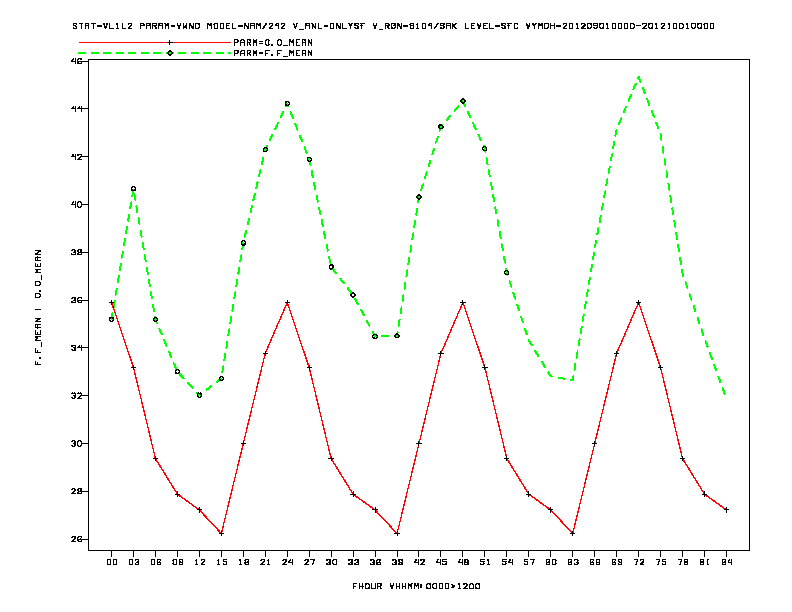This screenshot has height=612, width=792.
Task: Click the chart title line starting STAT-VL1L2
Action: click(393, 26)
